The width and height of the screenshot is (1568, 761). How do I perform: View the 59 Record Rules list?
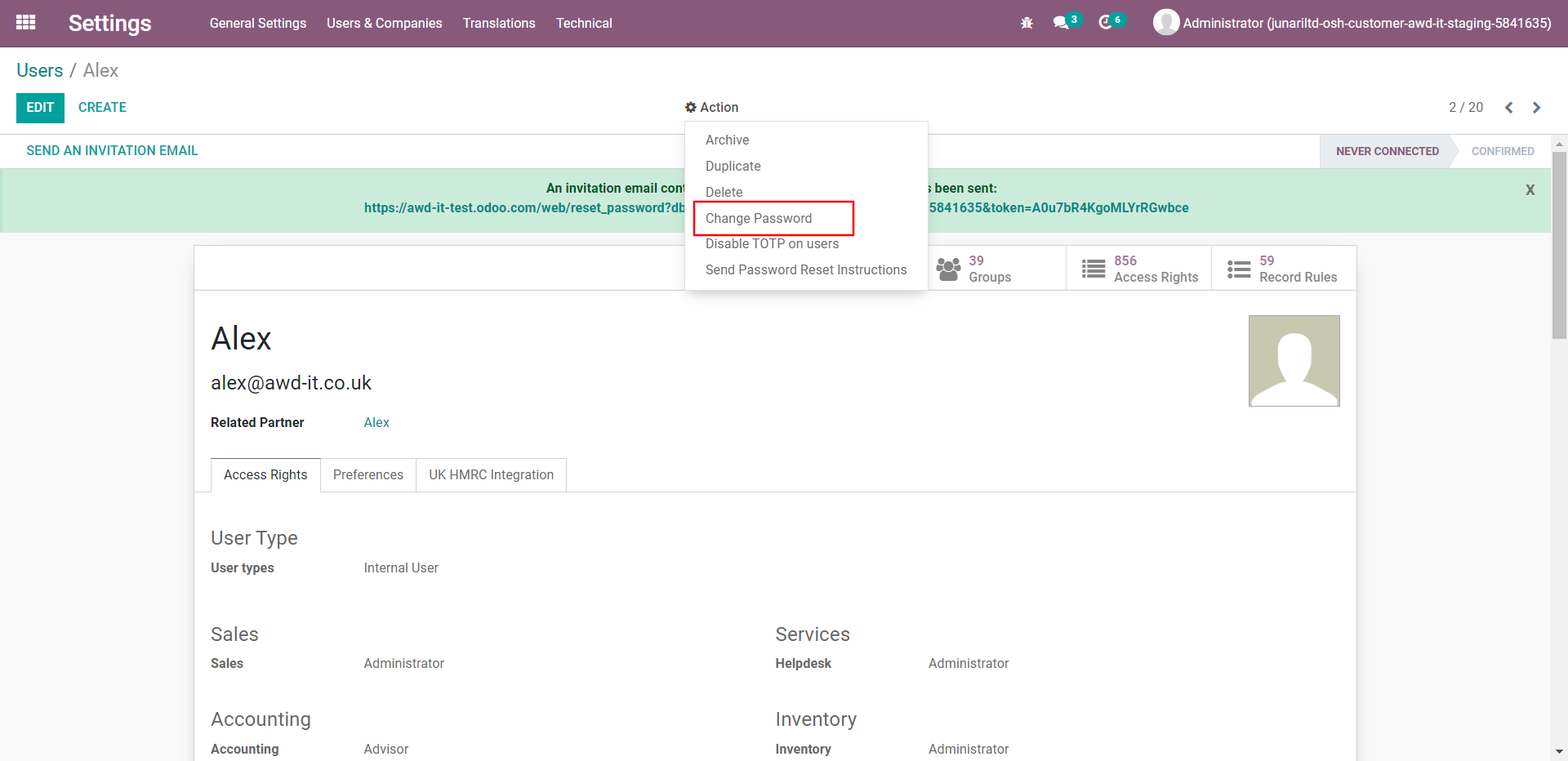click(x=1283, y=269)
